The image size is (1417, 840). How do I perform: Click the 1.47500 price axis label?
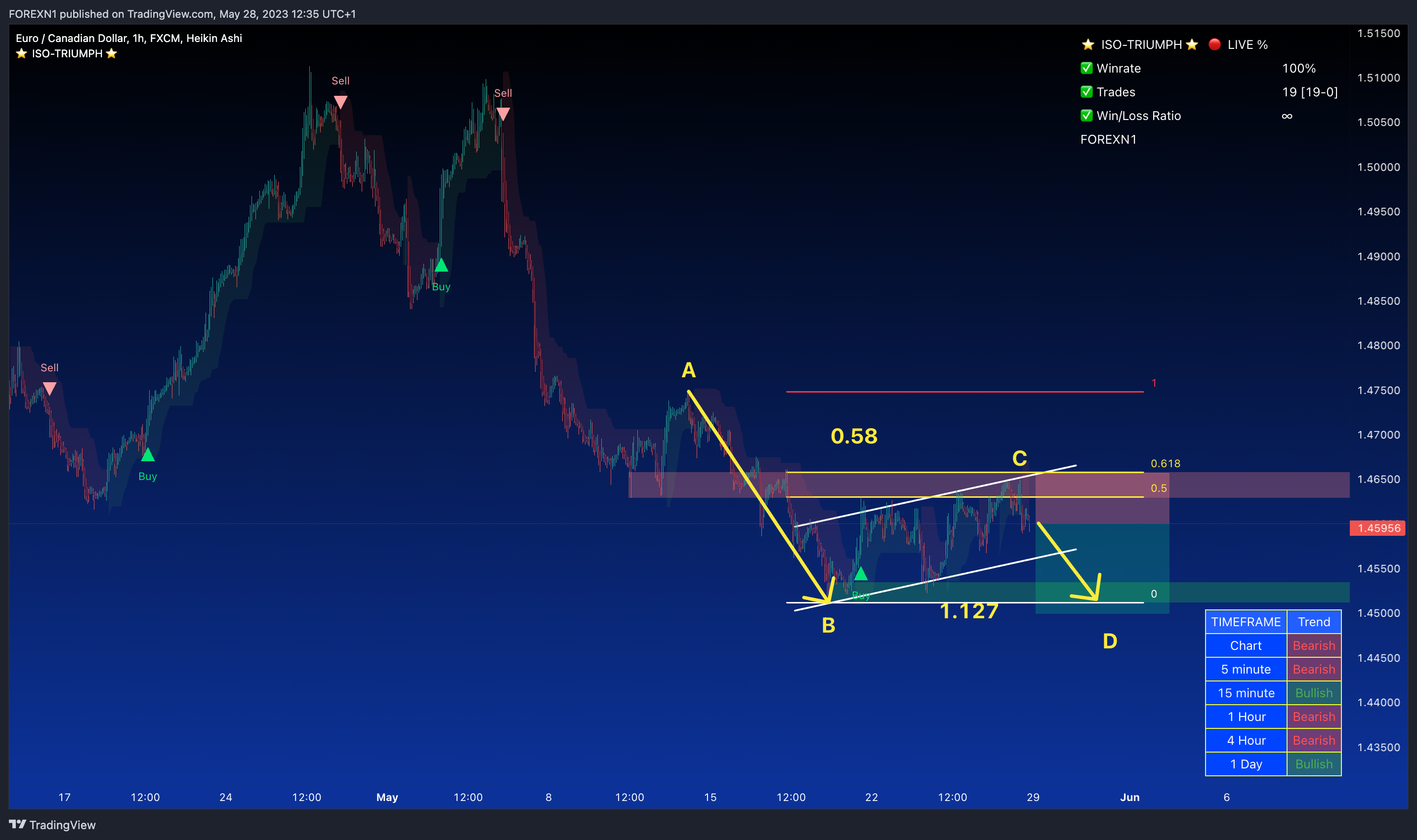coord(1378,390)
